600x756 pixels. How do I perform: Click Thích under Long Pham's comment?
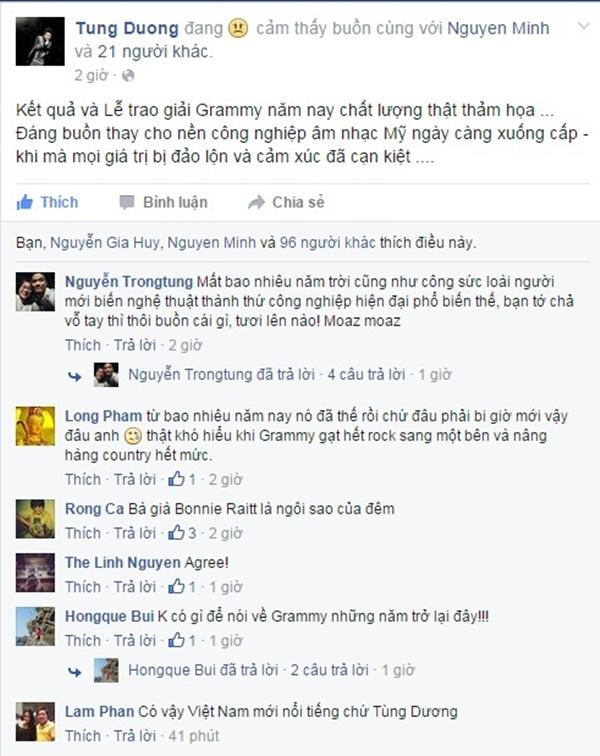coord(83,479)
